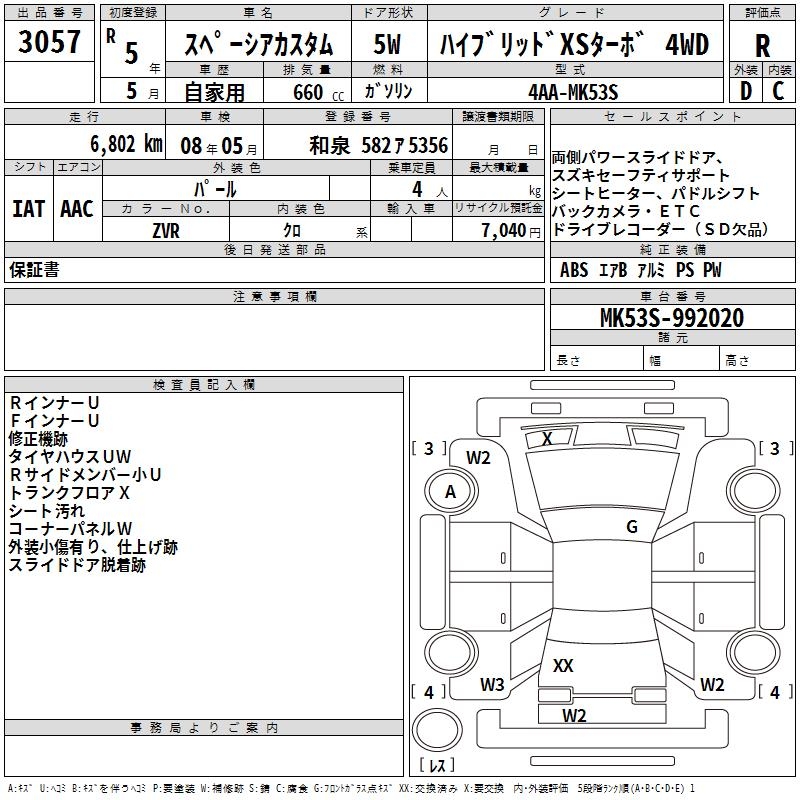Click the トランクフロアX inspector note line
Screen dimensions: 800x800
(x=70, y=493)
